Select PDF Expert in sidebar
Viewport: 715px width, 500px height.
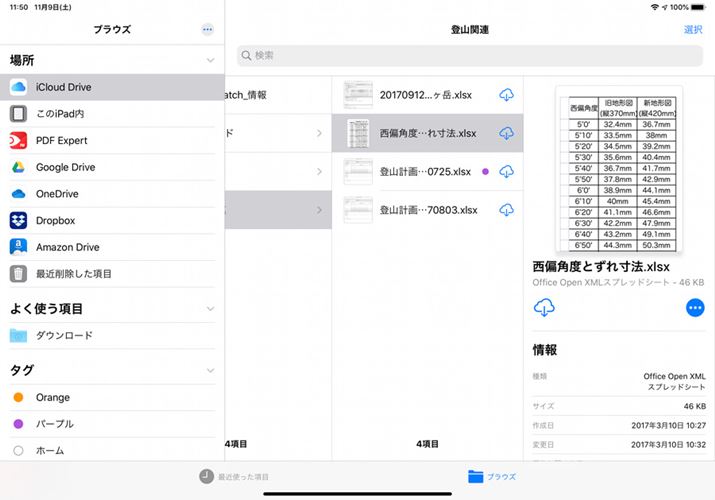pos(62,141)
